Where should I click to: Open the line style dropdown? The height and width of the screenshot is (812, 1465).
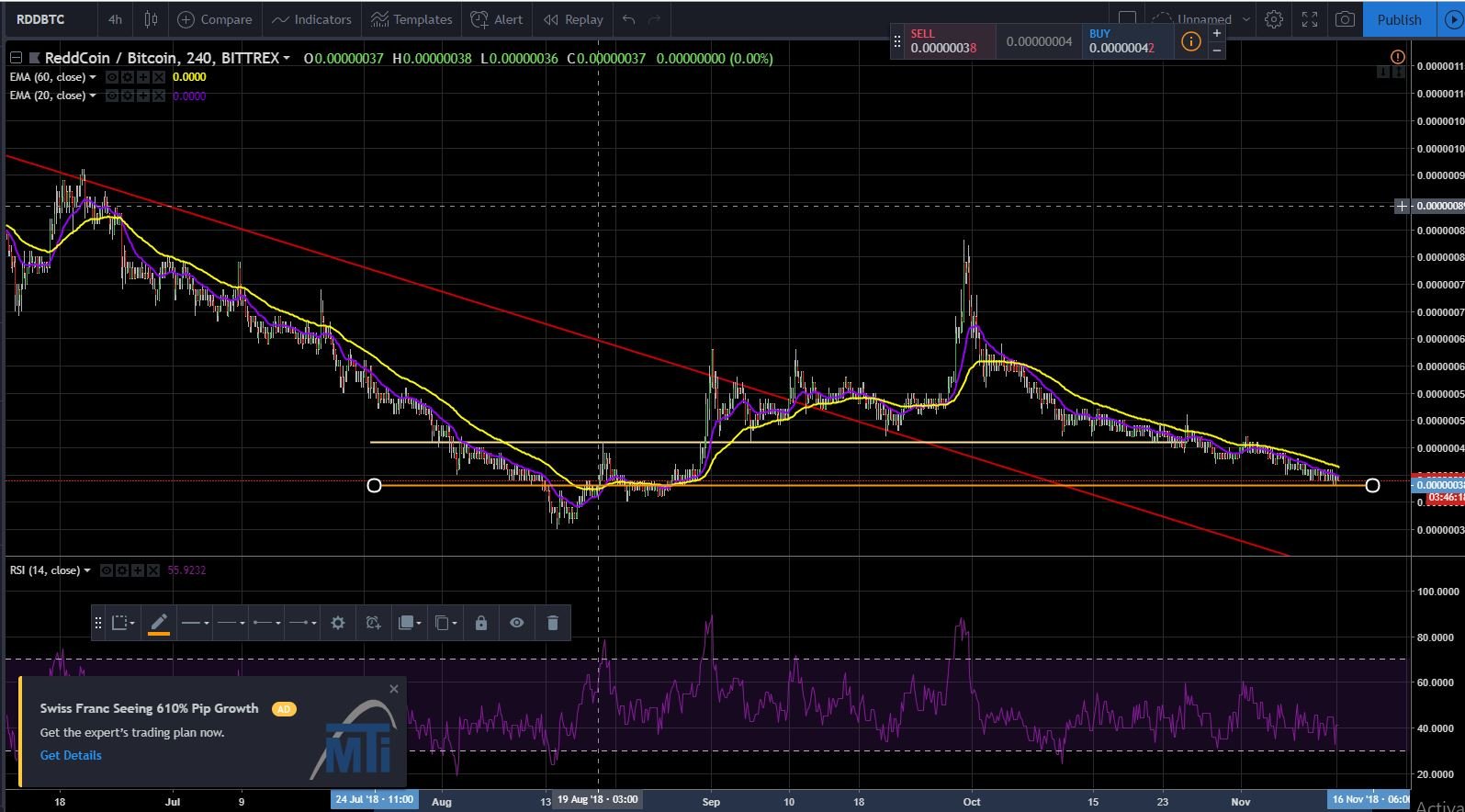231,623
